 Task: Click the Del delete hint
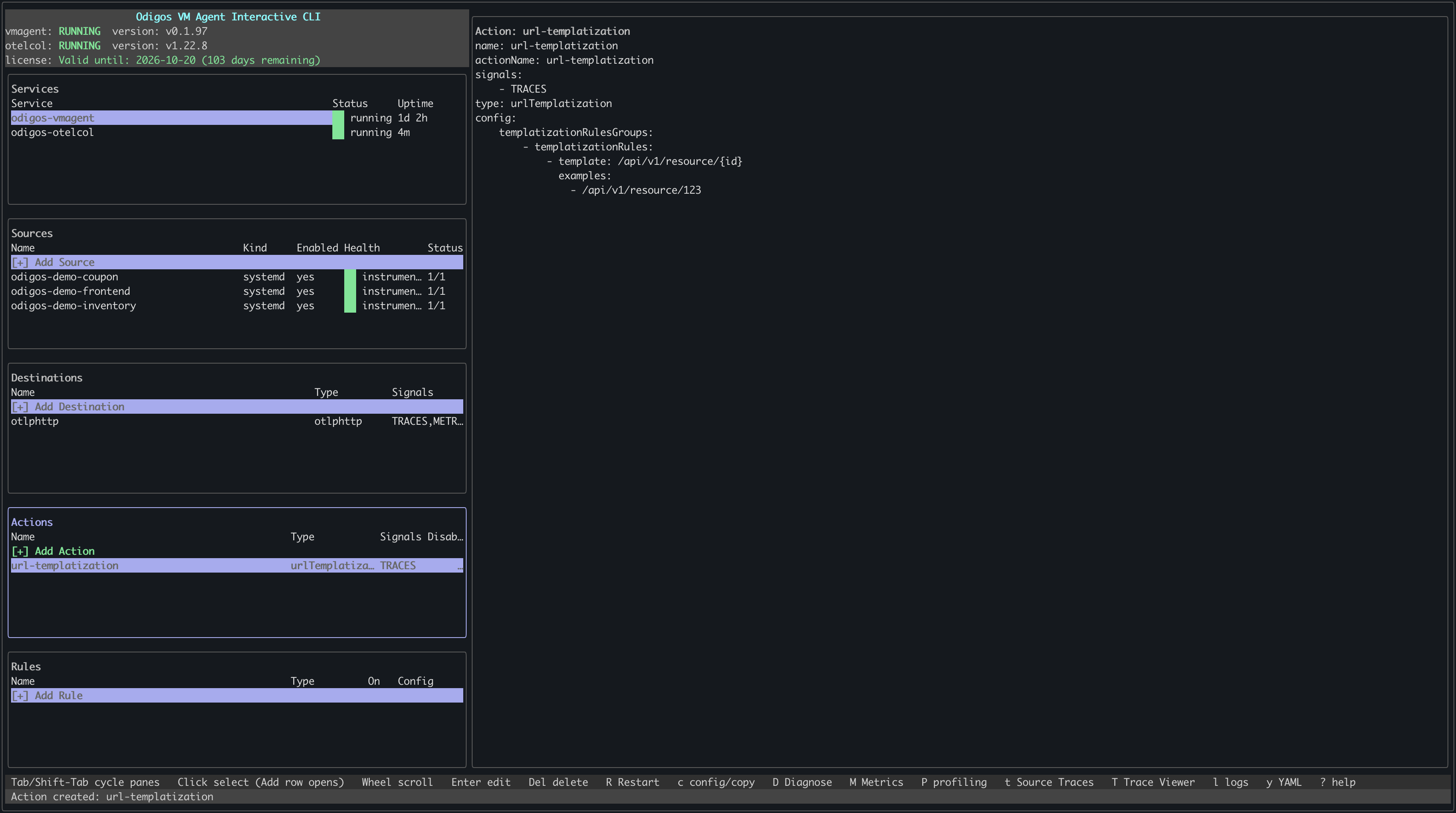[x=558, y=782]
